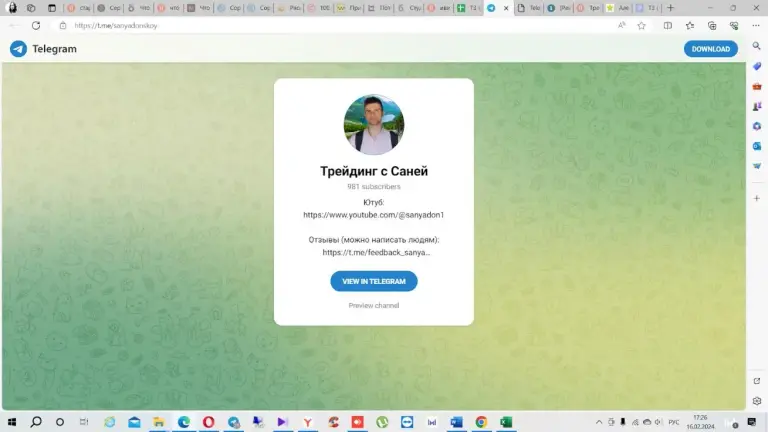Go back with the browser back arrow
Screen dimensions: 768x432
pyautogui.click(x=13, y=25)
